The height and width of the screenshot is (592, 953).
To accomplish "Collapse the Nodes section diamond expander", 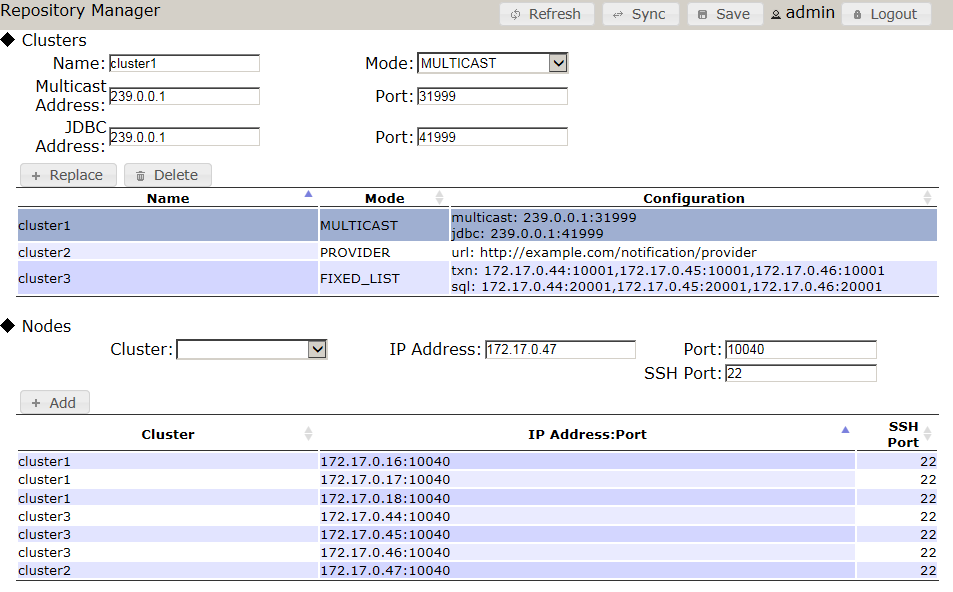I will click(9, 326).
